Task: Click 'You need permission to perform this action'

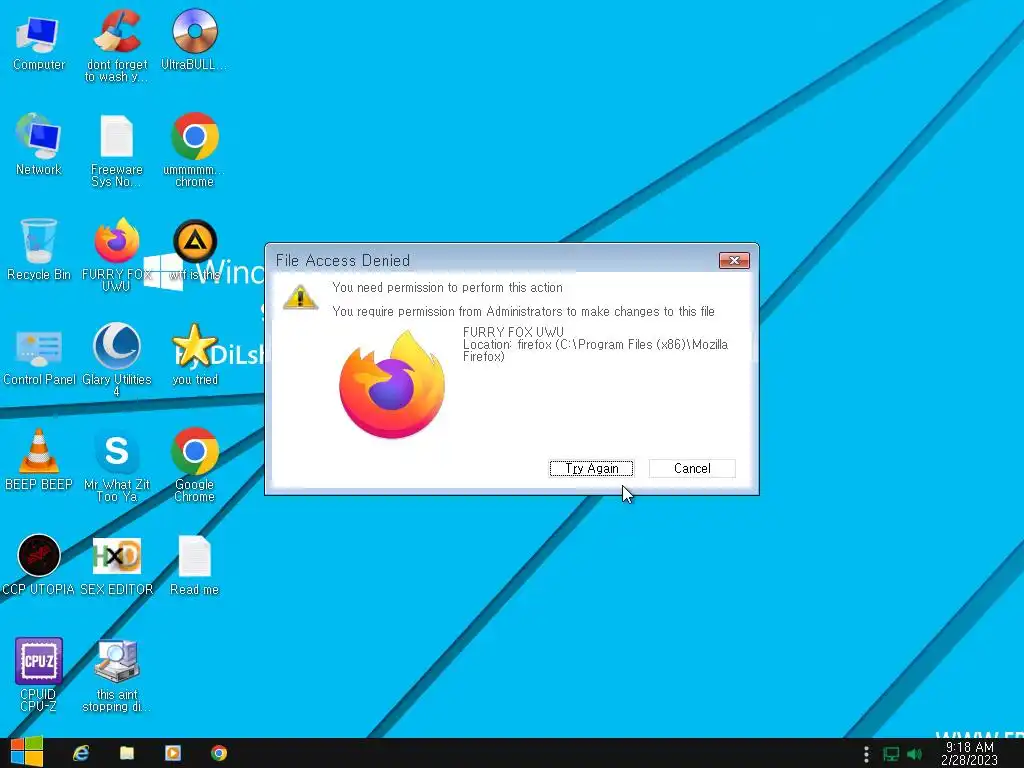Action: (x=447, y=287)
